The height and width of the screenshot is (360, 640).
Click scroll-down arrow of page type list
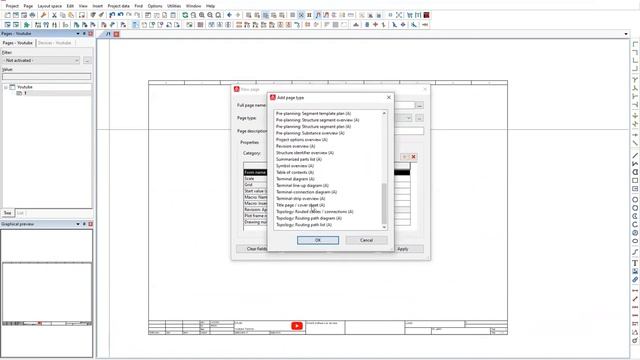(x=384, y=227)
